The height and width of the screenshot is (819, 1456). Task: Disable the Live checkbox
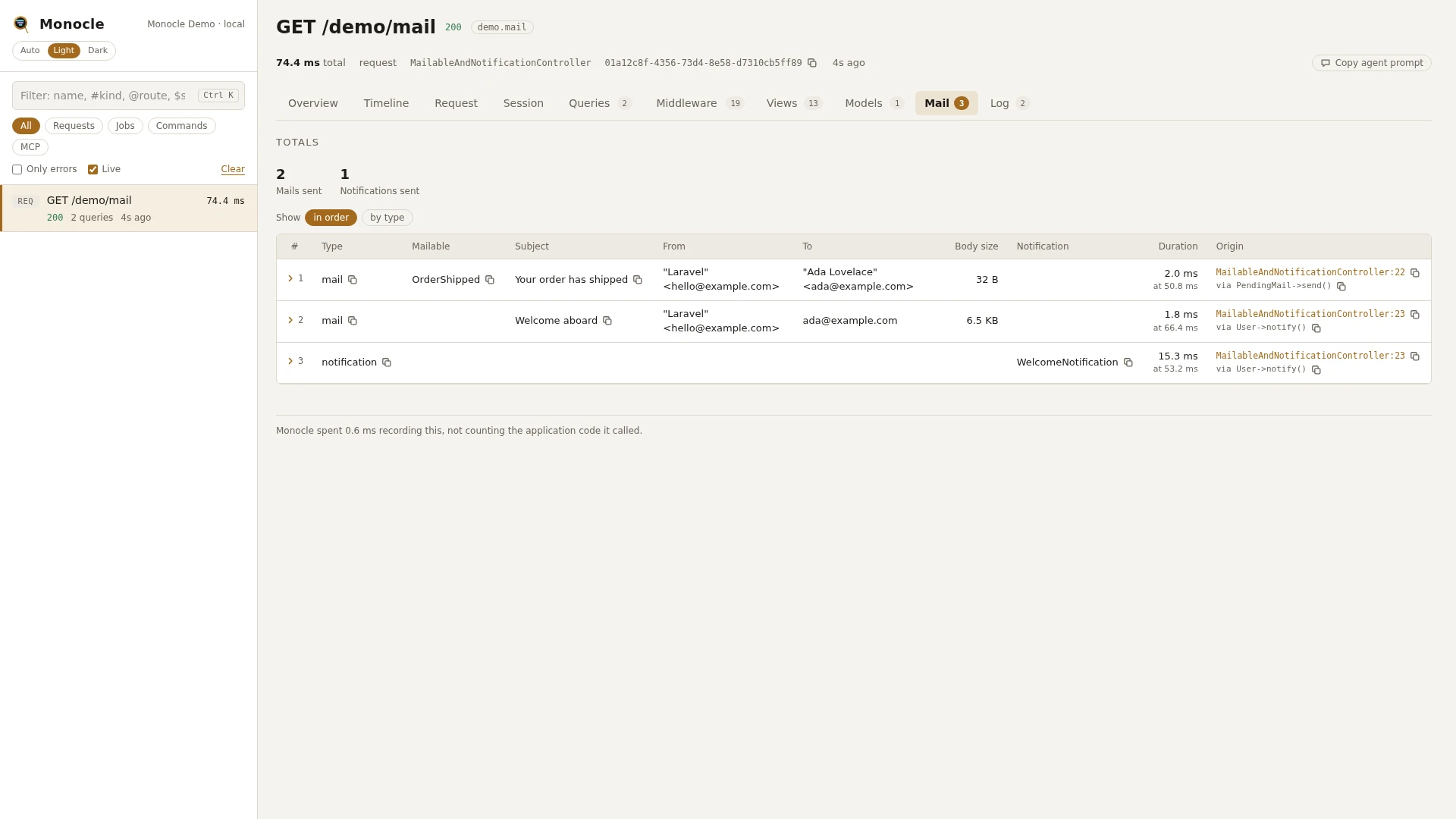93,170
